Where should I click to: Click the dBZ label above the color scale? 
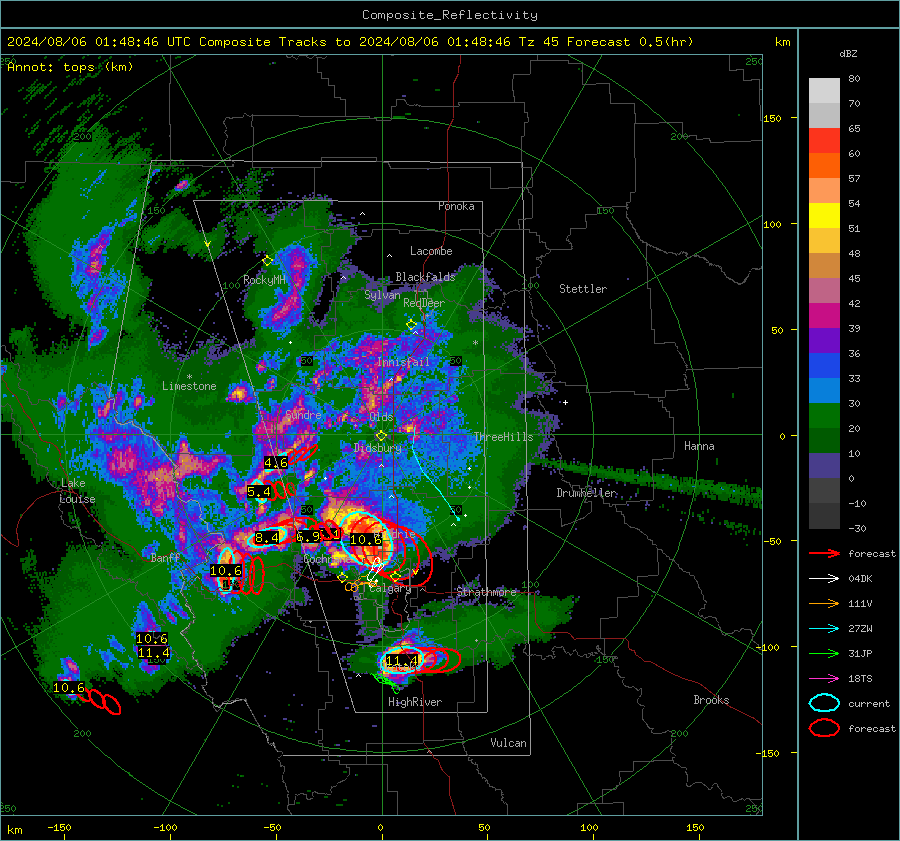(x=848, y=53)
